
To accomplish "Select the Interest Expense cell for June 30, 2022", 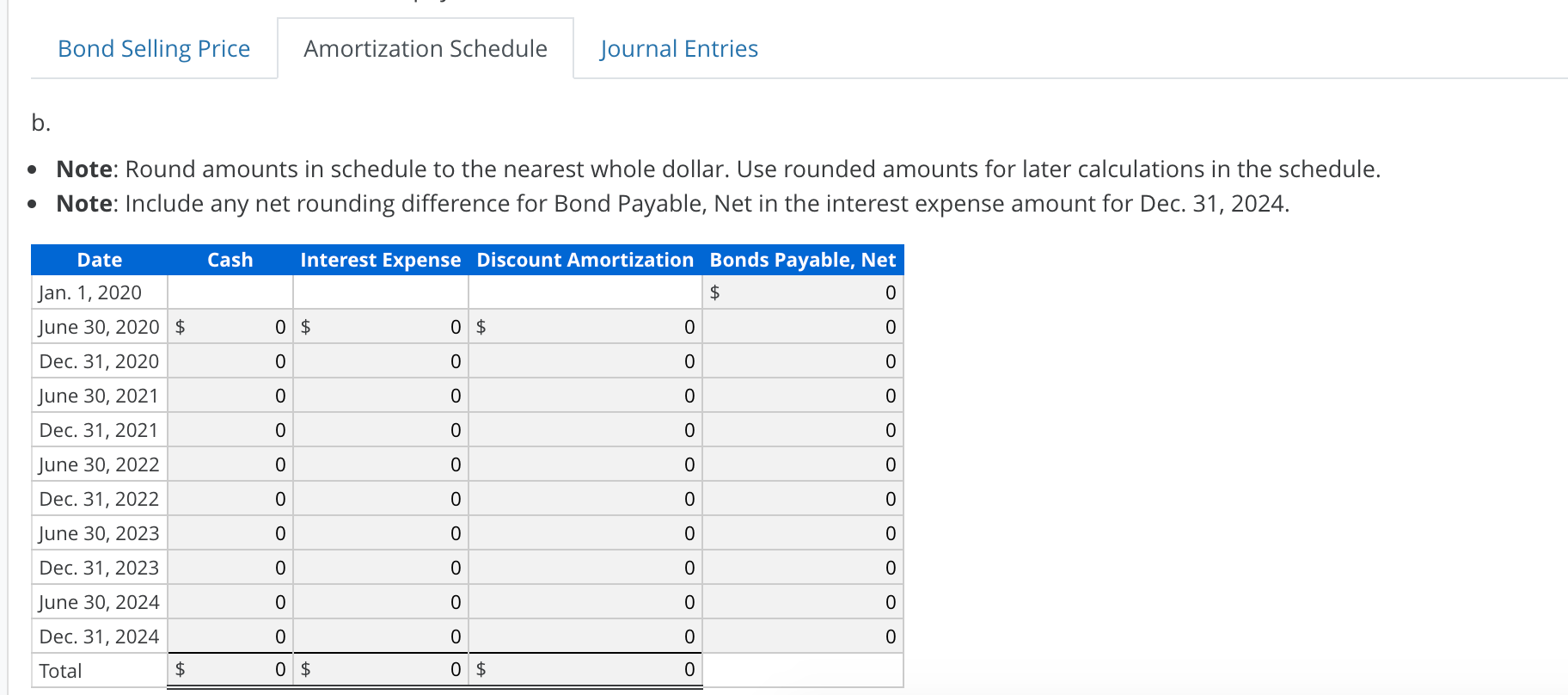I will pos(381,464).
